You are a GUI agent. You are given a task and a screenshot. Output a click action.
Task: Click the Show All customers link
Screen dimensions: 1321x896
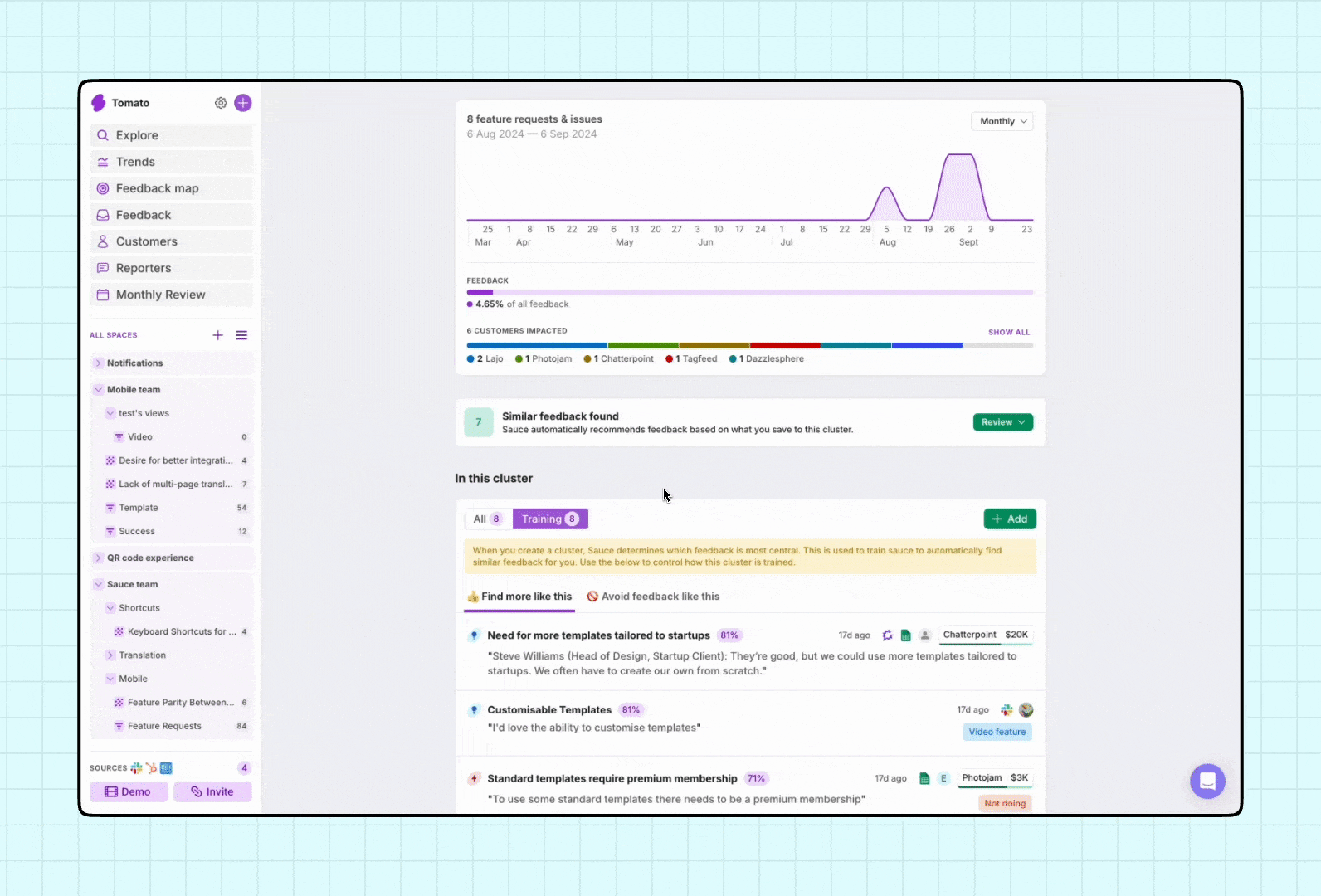click(1008, 332)
